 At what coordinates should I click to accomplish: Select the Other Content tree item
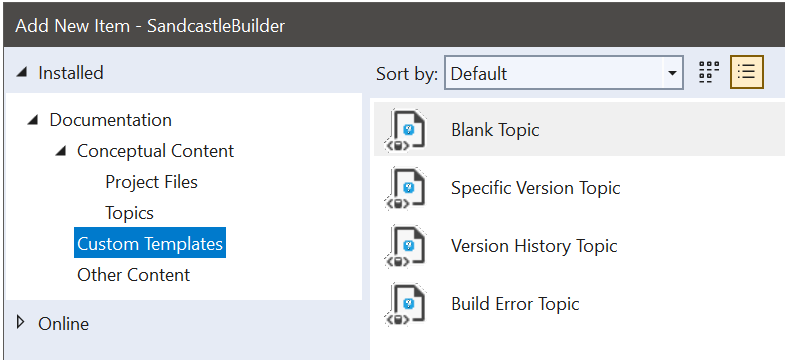[133, 275]
